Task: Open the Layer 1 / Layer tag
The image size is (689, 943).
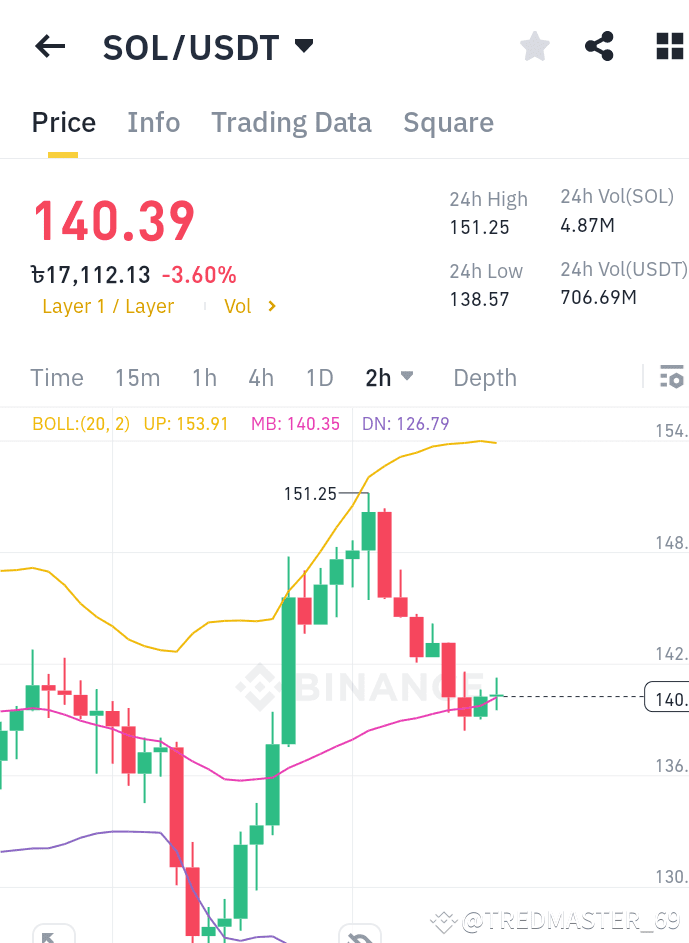Action: click(x=108, y=306)
